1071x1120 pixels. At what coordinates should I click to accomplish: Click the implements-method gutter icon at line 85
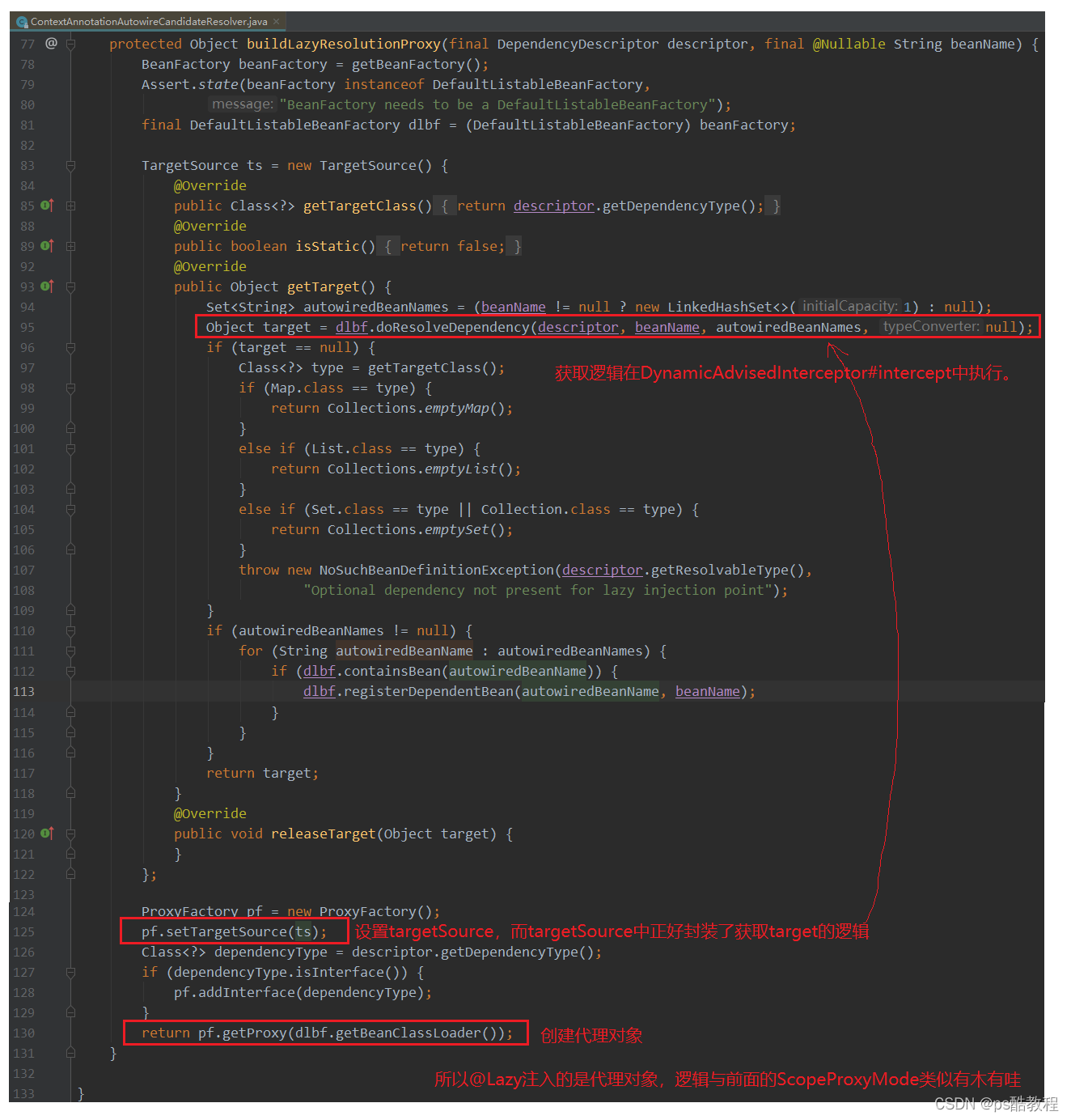(47, 206)
